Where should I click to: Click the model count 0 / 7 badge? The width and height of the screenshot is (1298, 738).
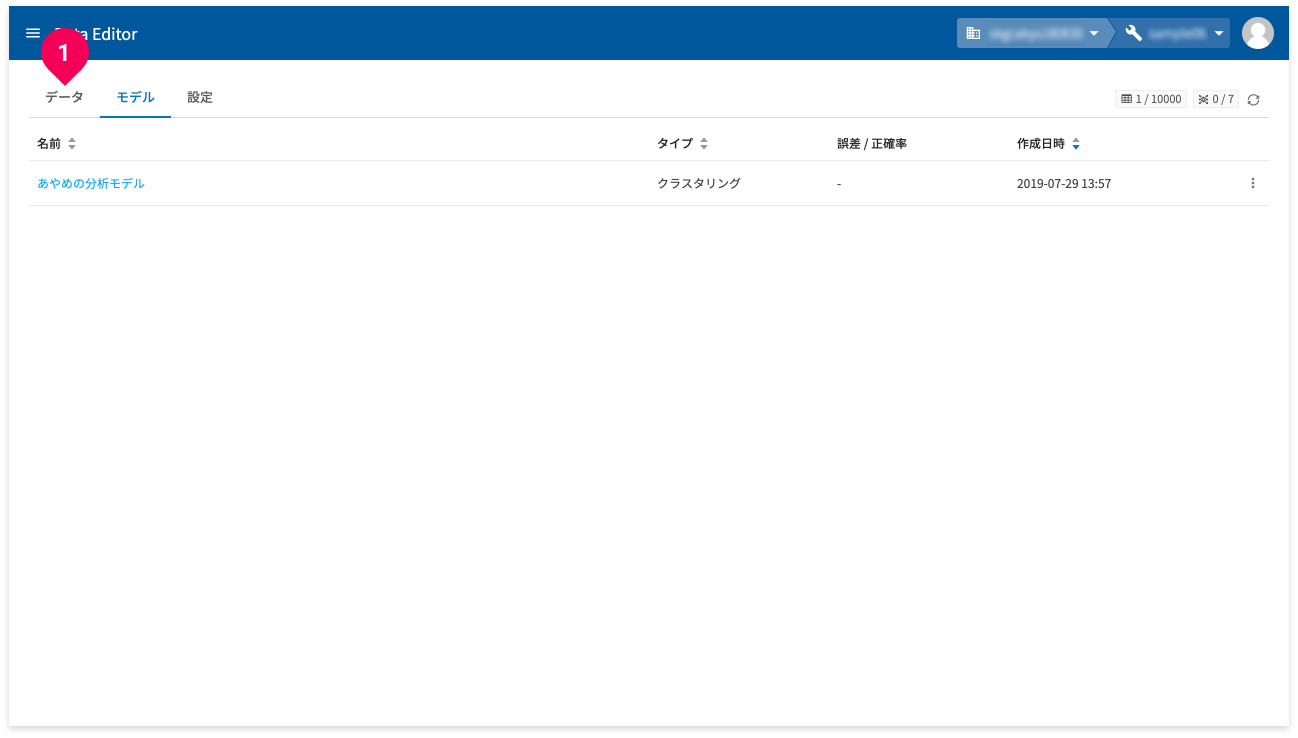(x=1216, y=99)
